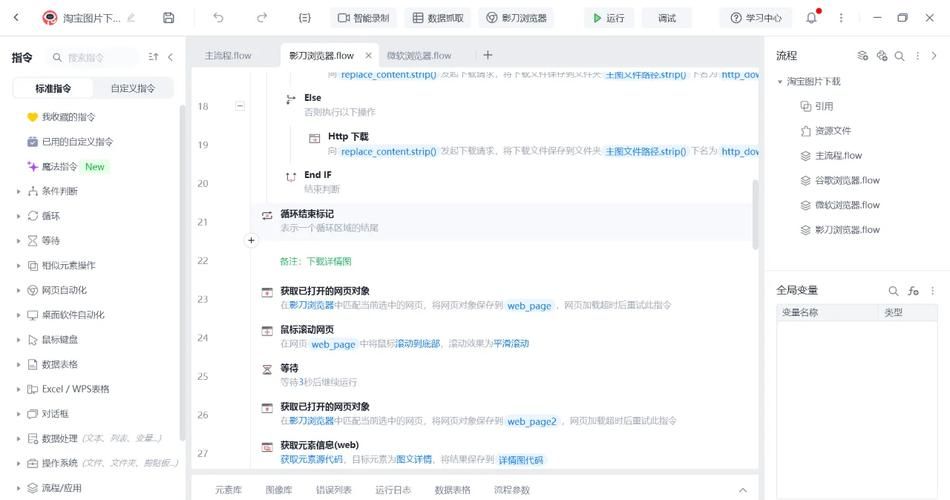Close the 影刀浏览器.flow tab
Viewport: 950px width, 500px height.
[x=368, y=56]
